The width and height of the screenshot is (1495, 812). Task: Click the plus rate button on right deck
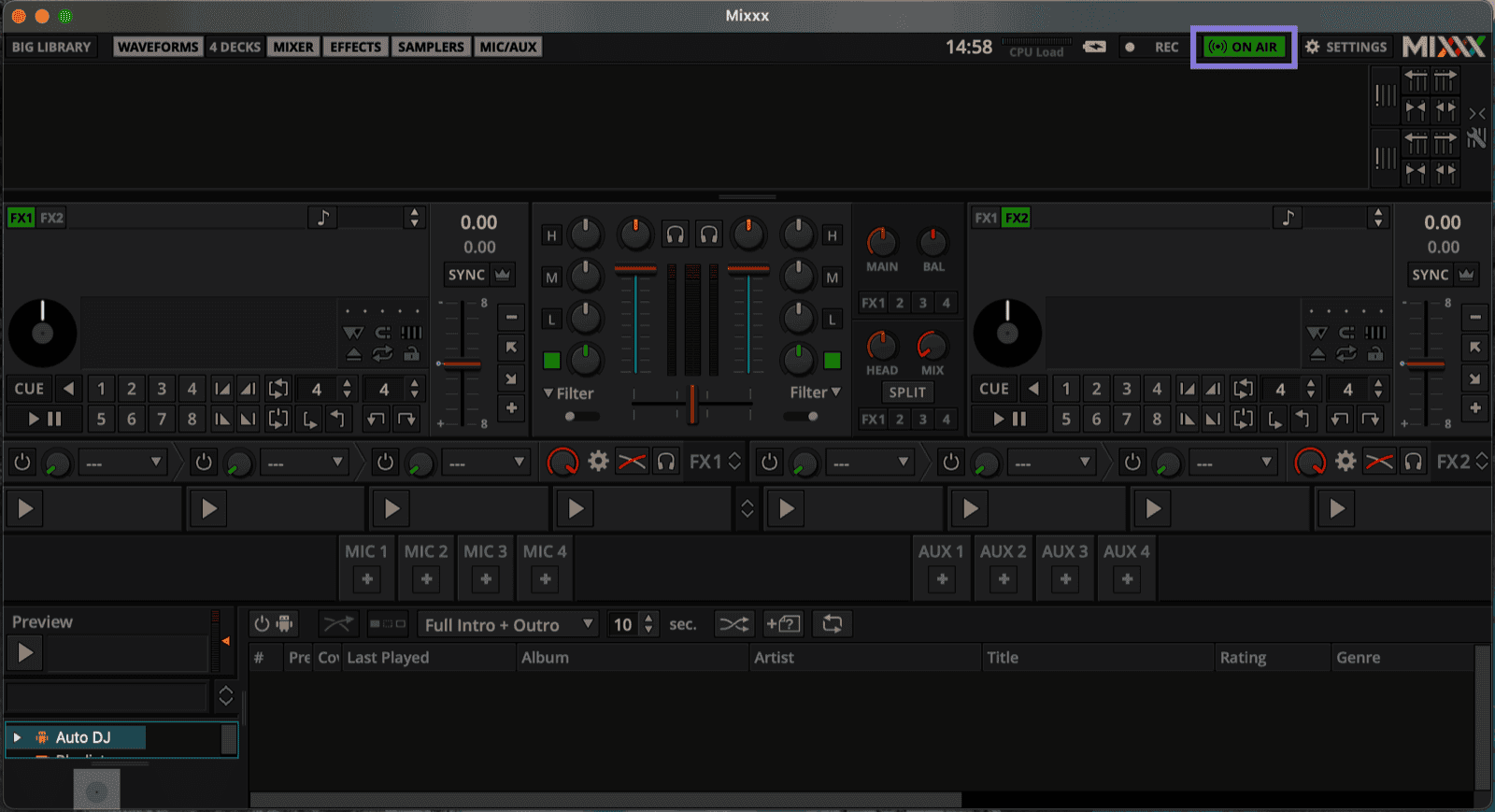tap(1475, 408)
